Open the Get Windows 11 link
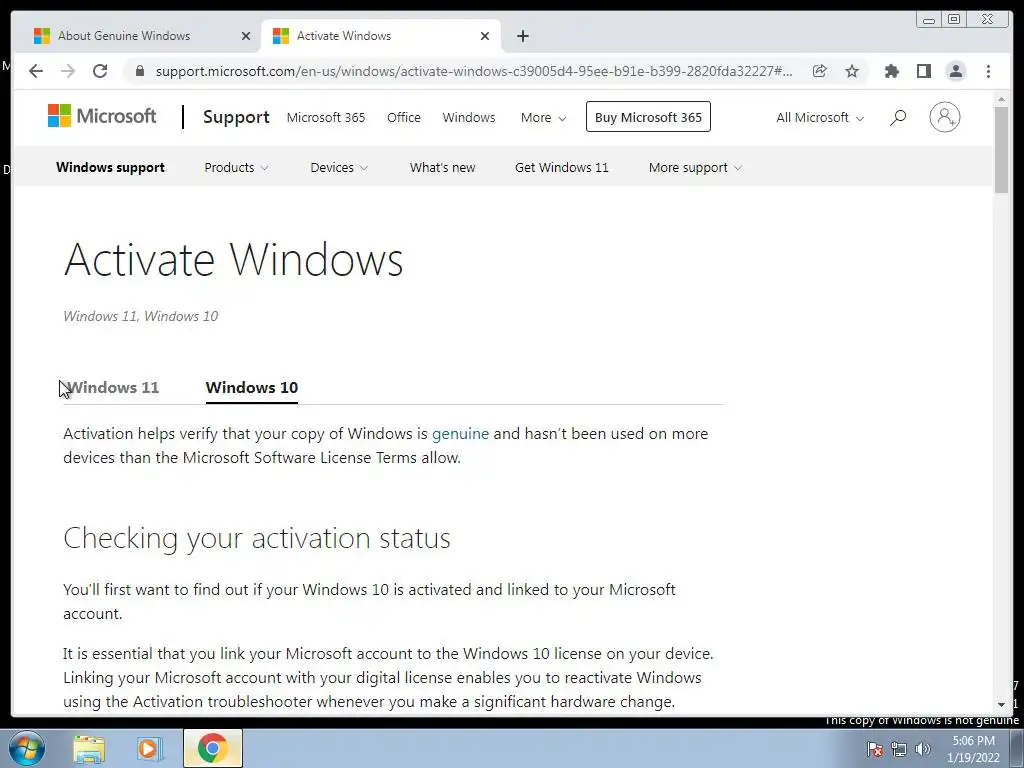The height and width of the screenshot is (768, 1024). 562,167
